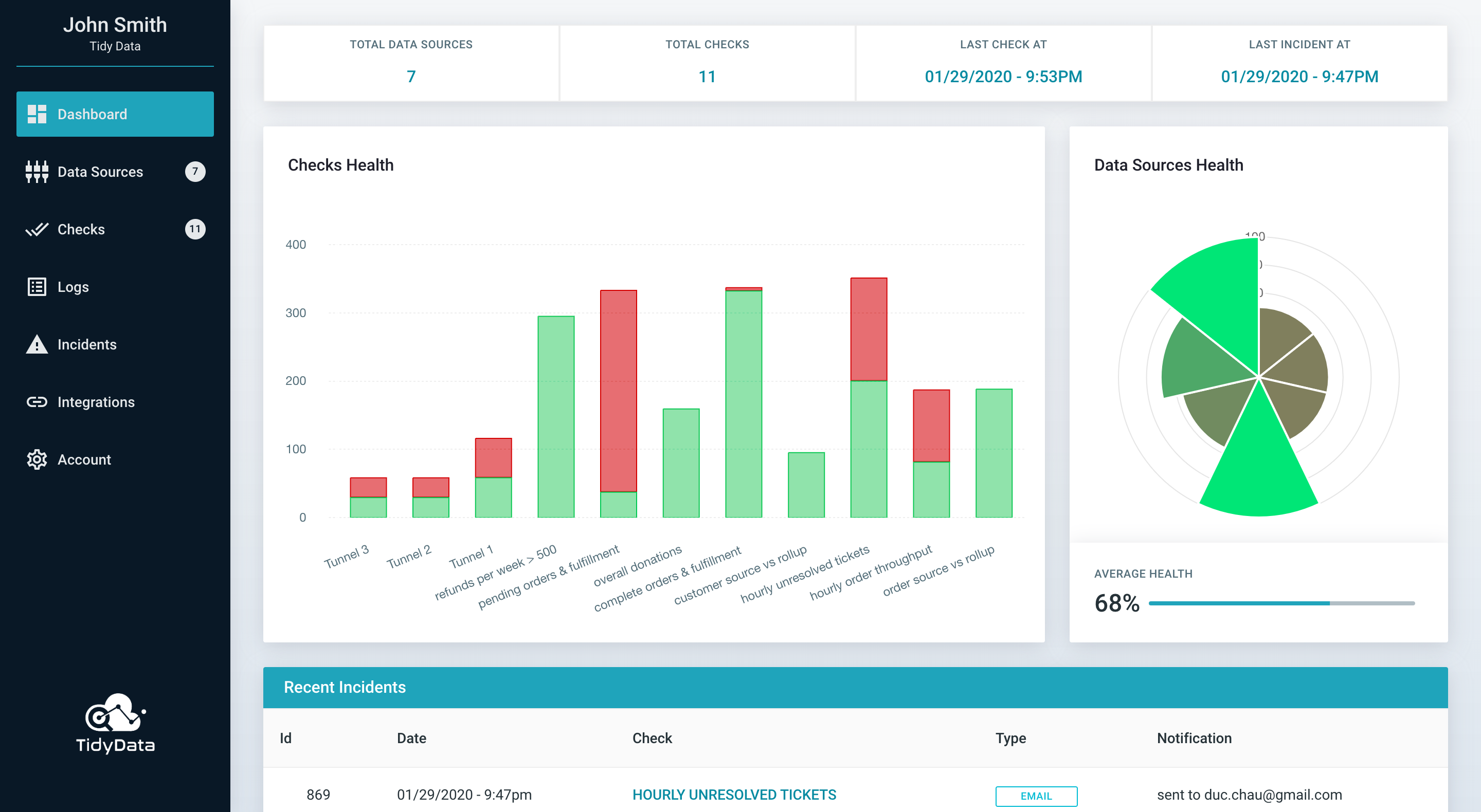The width and height of the screenshot is (1481, 812).
Task: Click the Checks count badge 11
Action: 195,229
